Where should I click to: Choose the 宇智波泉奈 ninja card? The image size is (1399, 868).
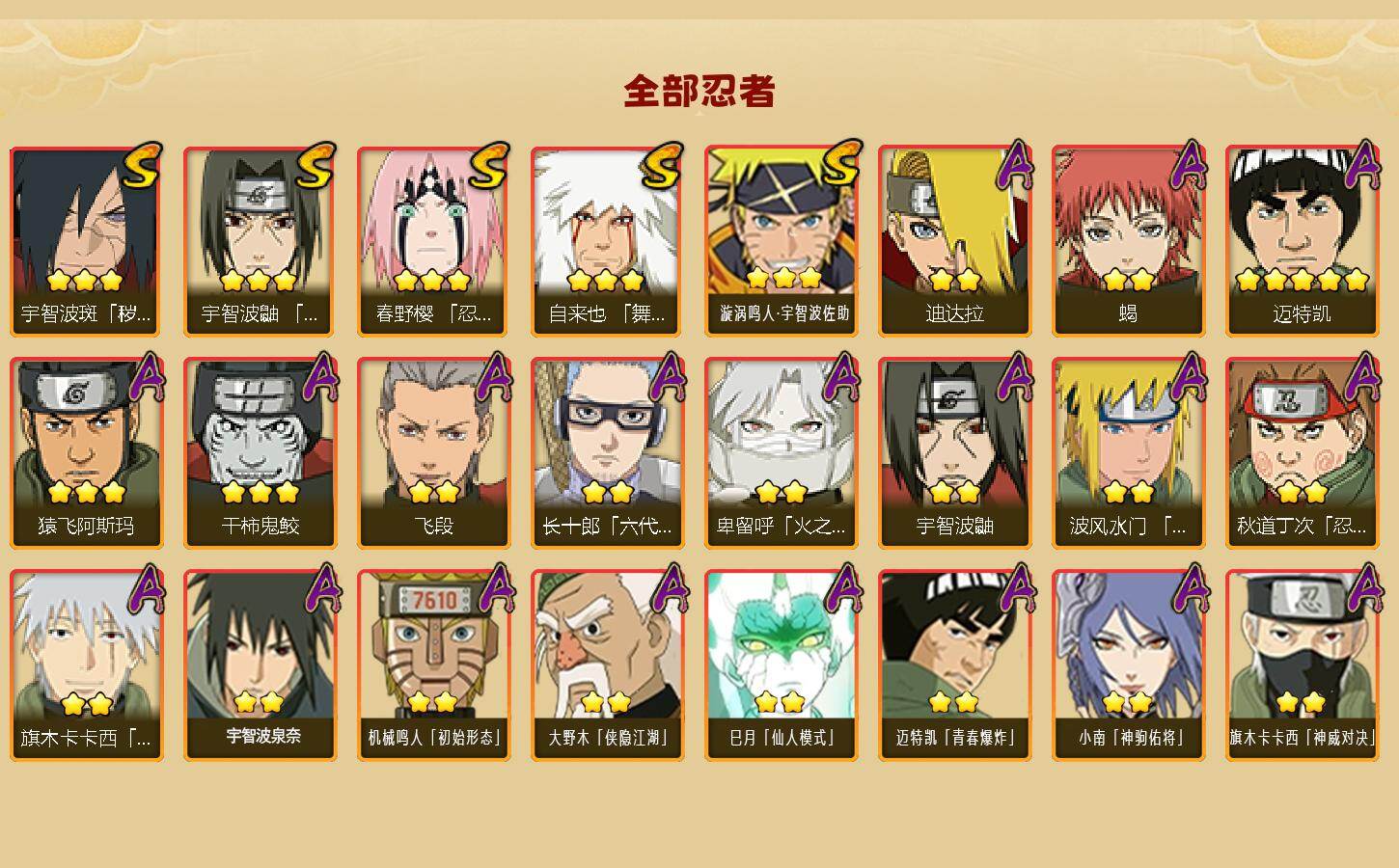tap(261, 665)
